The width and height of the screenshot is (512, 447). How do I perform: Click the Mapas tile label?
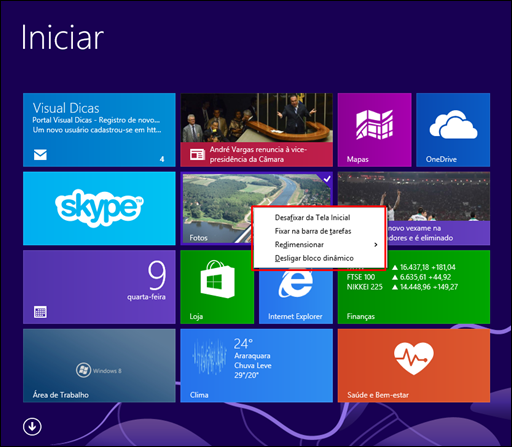[x=357, y=159]
